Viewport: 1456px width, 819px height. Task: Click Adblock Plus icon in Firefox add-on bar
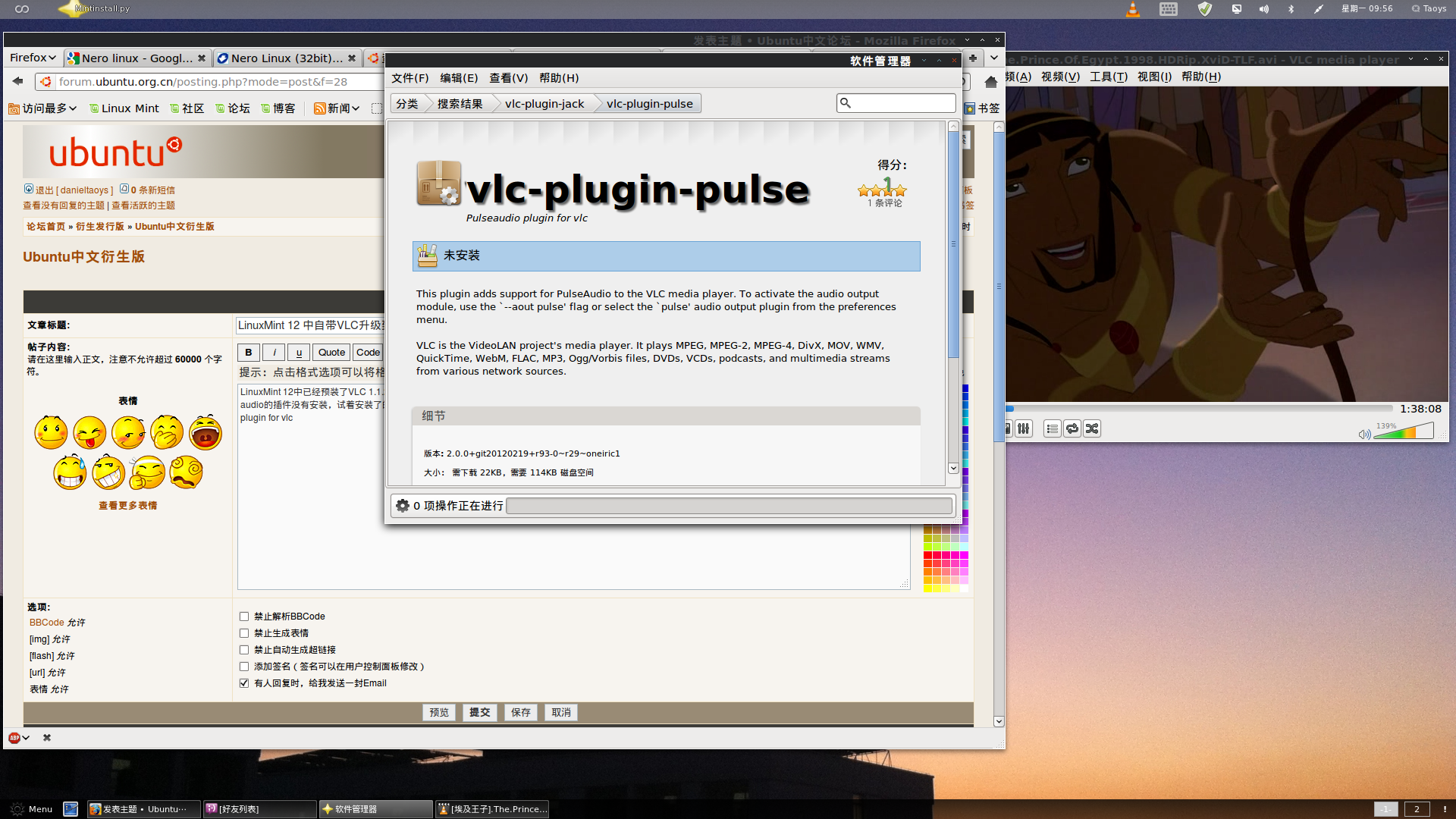(x=14, y=738)
